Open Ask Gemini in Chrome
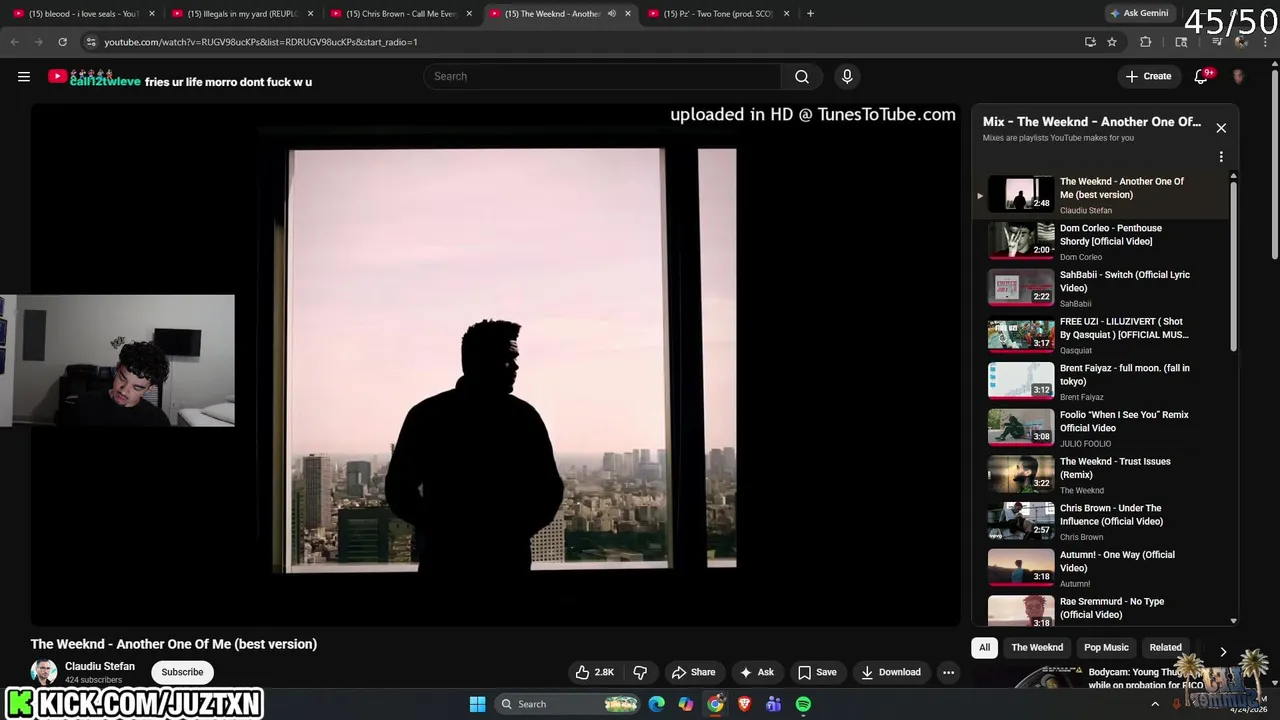Image resolution: width=1280 pixels, height=720 pixels. pyautogui.click(x=1138, y=13)
